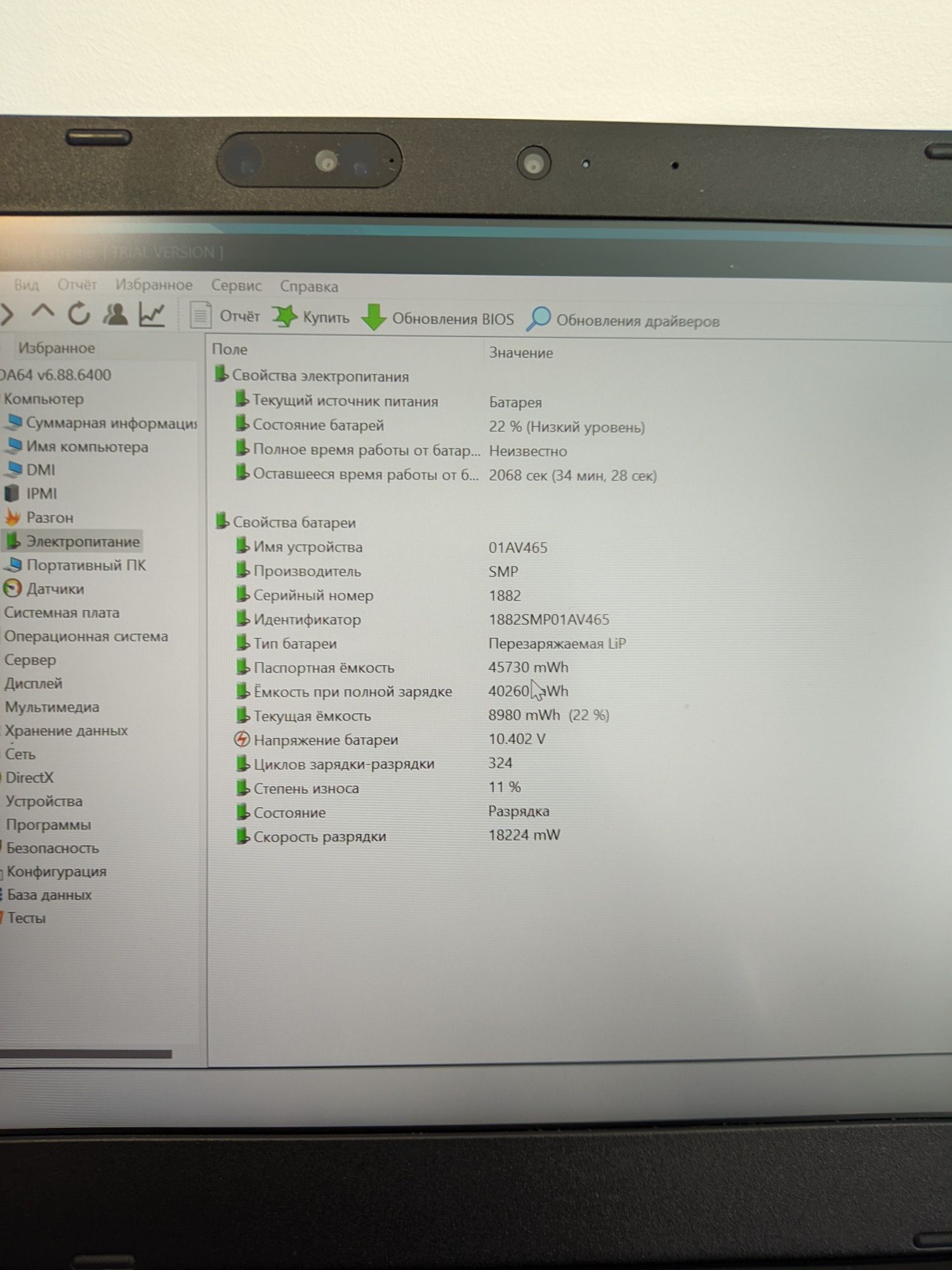Select the Разгон flame icon
Screen dimensions: 952x1270
pos(13,517)
